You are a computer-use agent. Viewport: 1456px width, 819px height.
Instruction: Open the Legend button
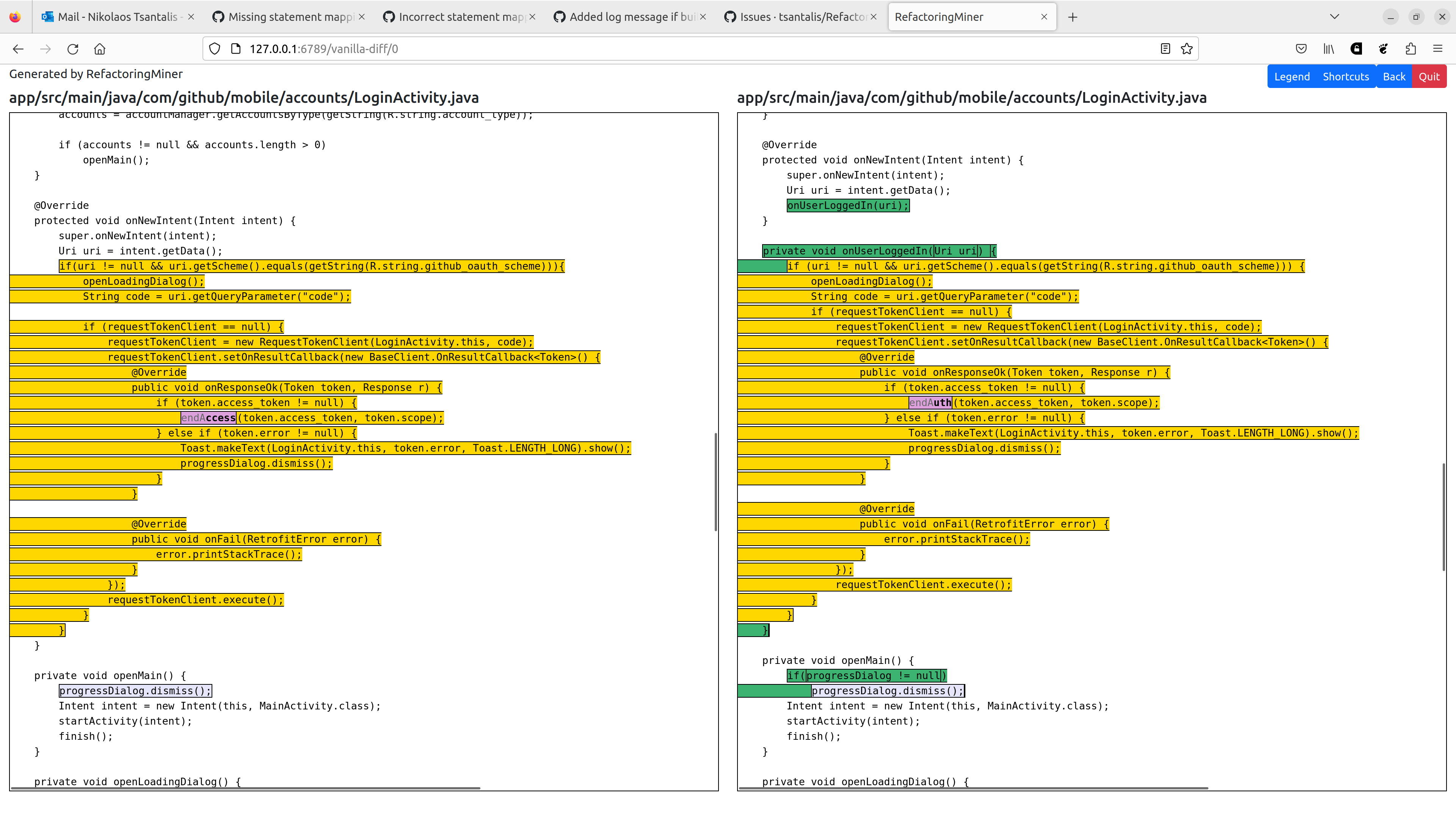click(1291, 77)
